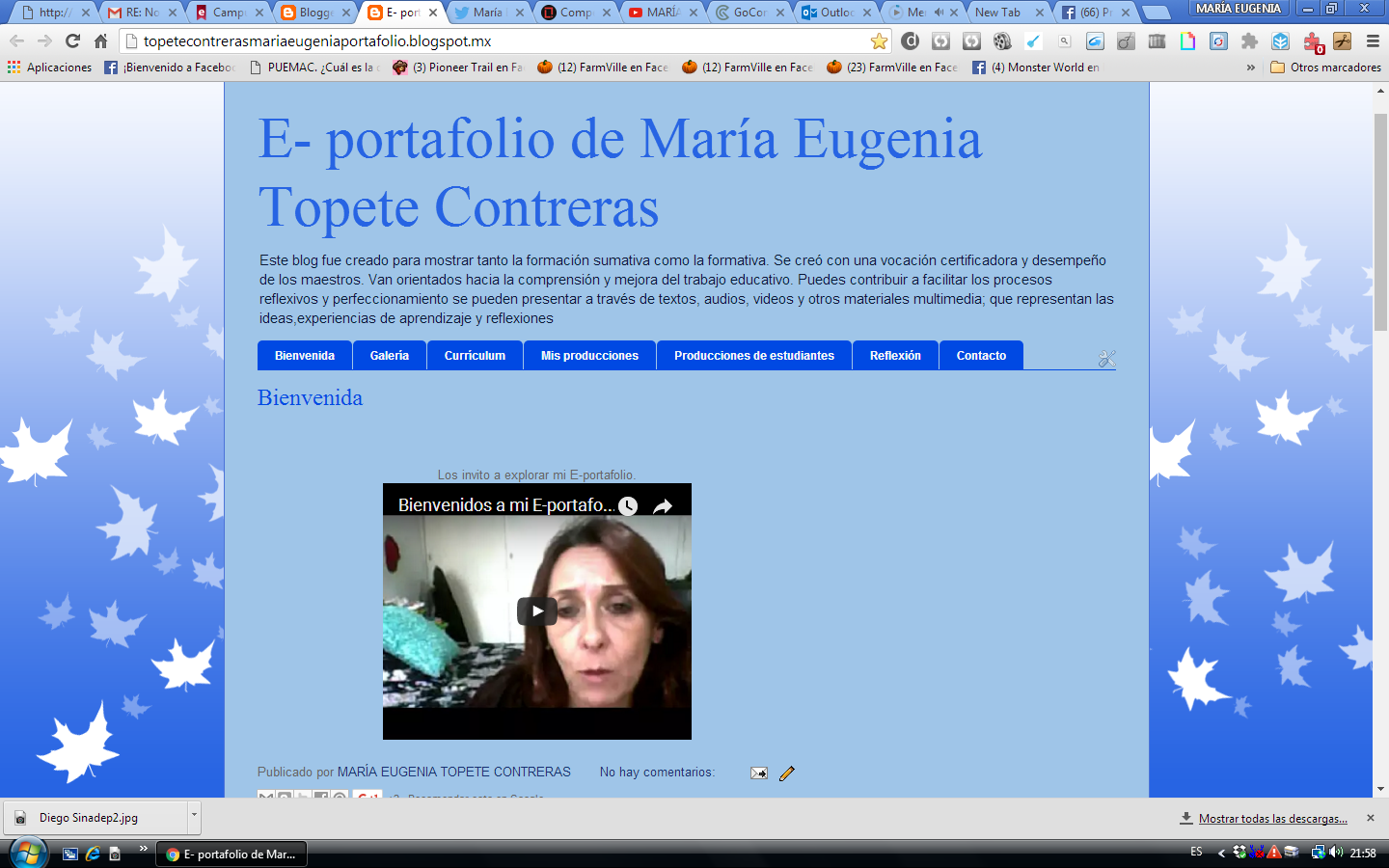Click the ES language indicator
This screenshot has width=1389, height=868.
tap(1196, 853)
